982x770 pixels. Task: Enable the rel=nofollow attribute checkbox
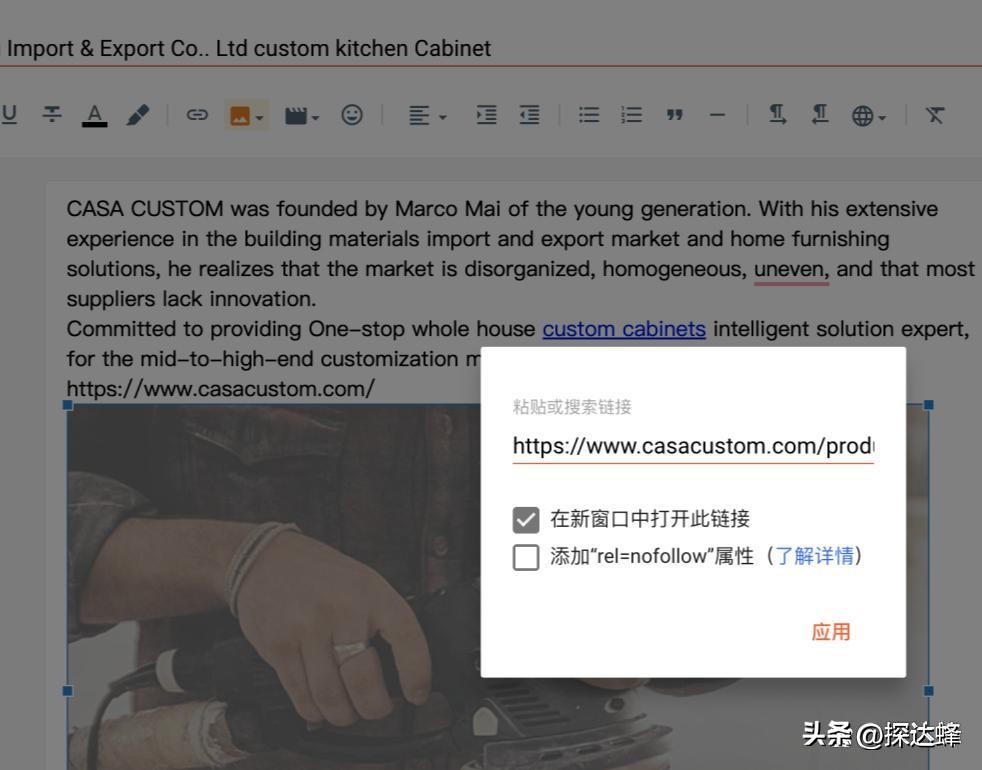[x=526, y=556]
